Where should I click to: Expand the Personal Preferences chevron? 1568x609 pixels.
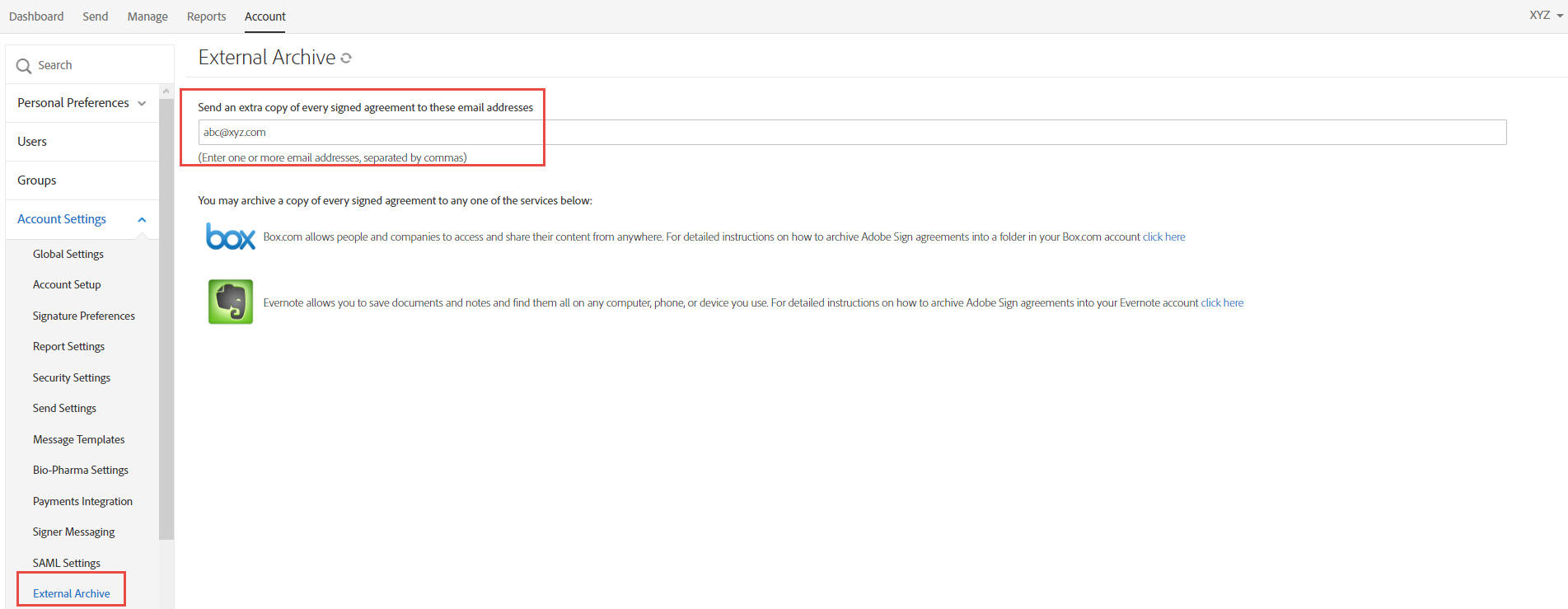(142, 104)
